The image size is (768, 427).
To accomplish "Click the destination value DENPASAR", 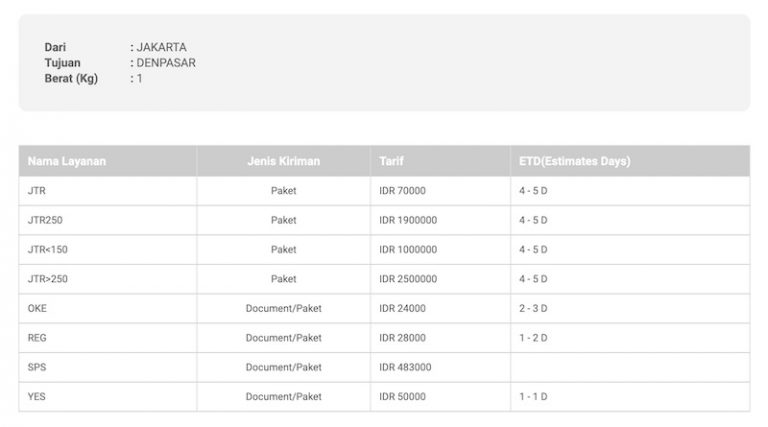I will pyautogui.click(x=166, y=62).
